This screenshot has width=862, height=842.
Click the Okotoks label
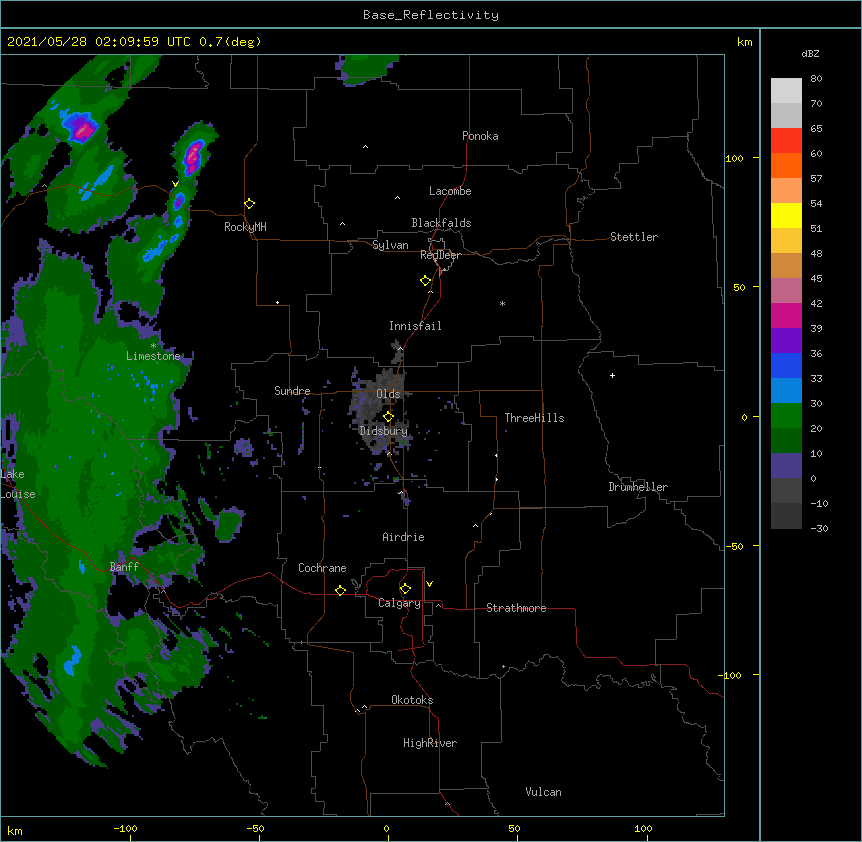click(x=412, y=700)
